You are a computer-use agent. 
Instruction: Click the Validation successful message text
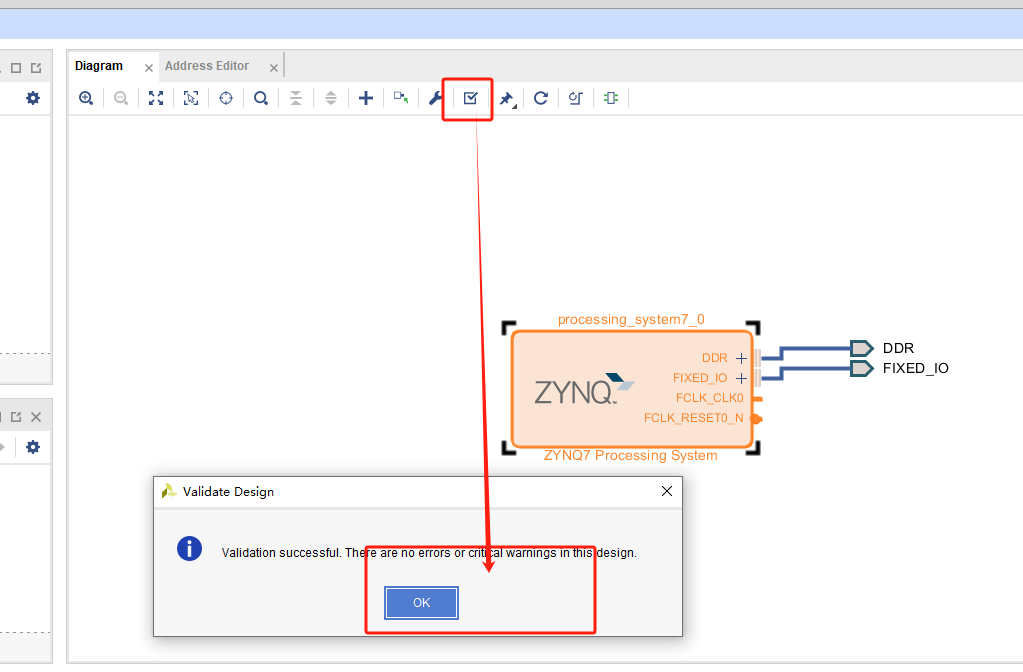click(x=429, y=553)
